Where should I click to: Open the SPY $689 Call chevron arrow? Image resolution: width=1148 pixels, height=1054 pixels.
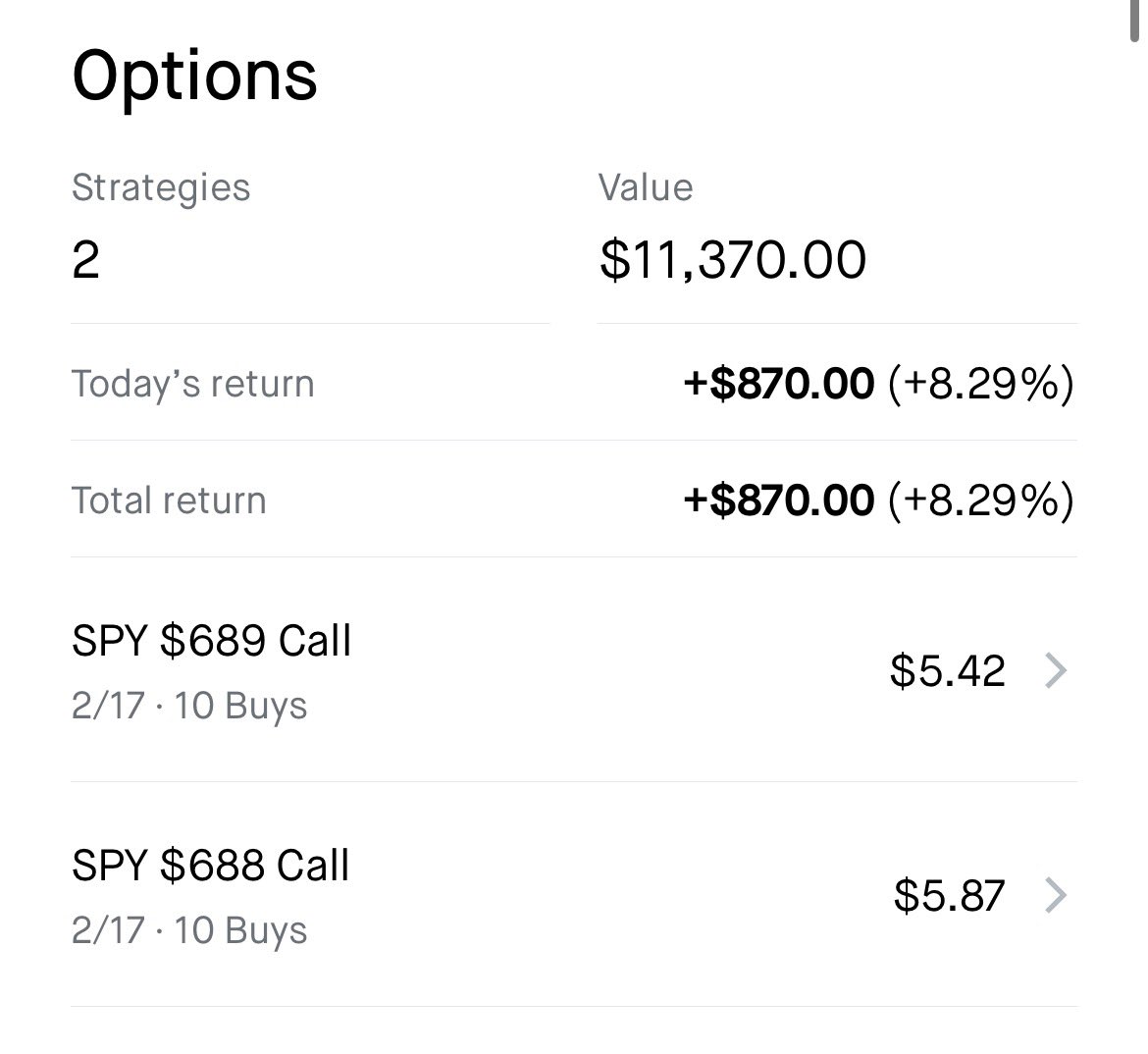click(1055, 671)
